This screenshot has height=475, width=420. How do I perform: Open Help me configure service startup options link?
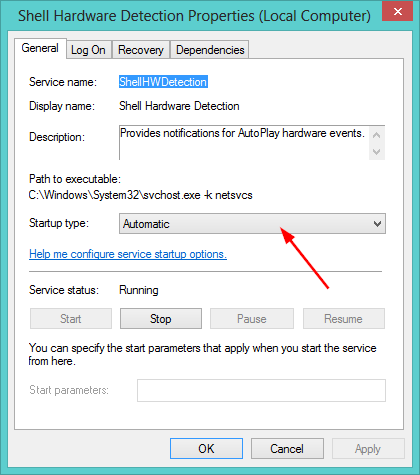click(128, 254)
